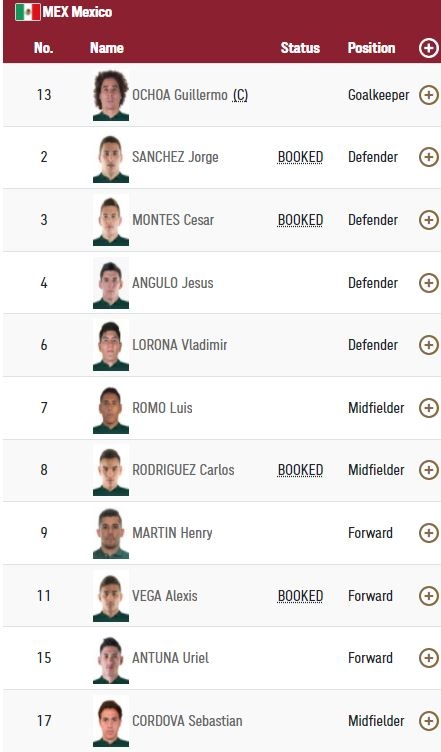The width and height of the screenshot is (441, 752).
Task: Click the Mexico flag icon
Action: coord(28,12)
